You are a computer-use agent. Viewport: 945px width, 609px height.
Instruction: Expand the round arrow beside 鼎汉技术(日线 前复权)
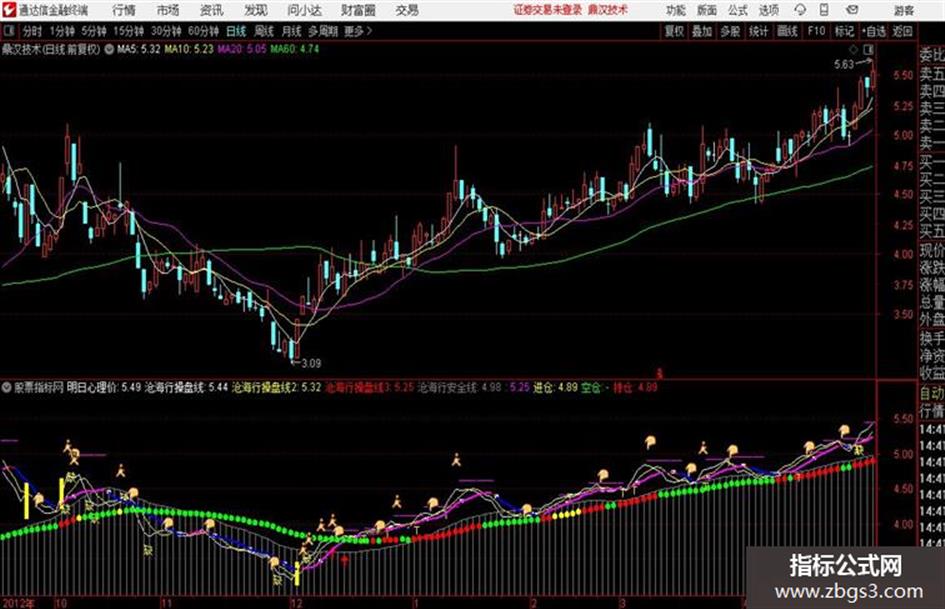[109, 50]
